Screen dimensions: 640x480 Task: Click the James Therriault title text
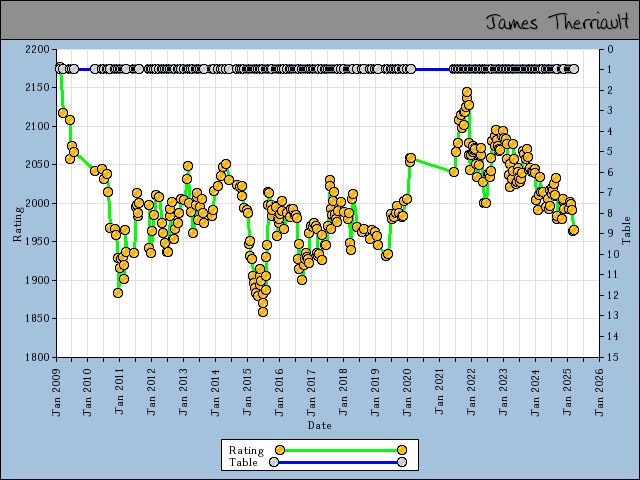557,21
